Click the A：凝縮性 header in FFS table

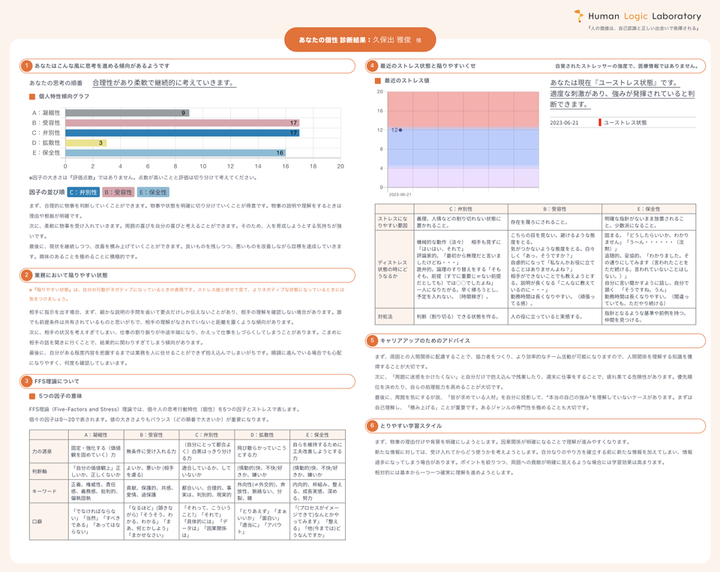[96, 435]
